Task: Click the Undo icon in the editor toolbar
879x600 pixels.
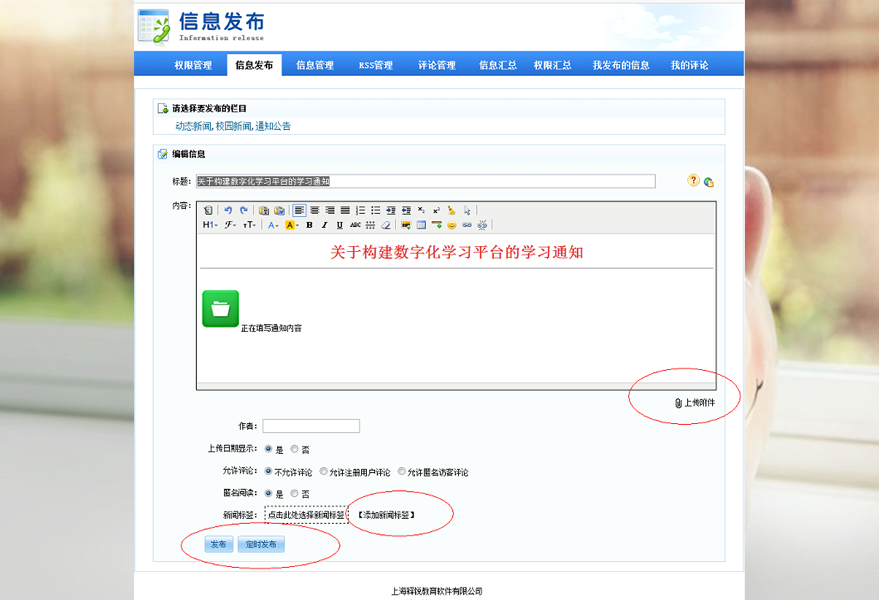Action: [229, 211]
